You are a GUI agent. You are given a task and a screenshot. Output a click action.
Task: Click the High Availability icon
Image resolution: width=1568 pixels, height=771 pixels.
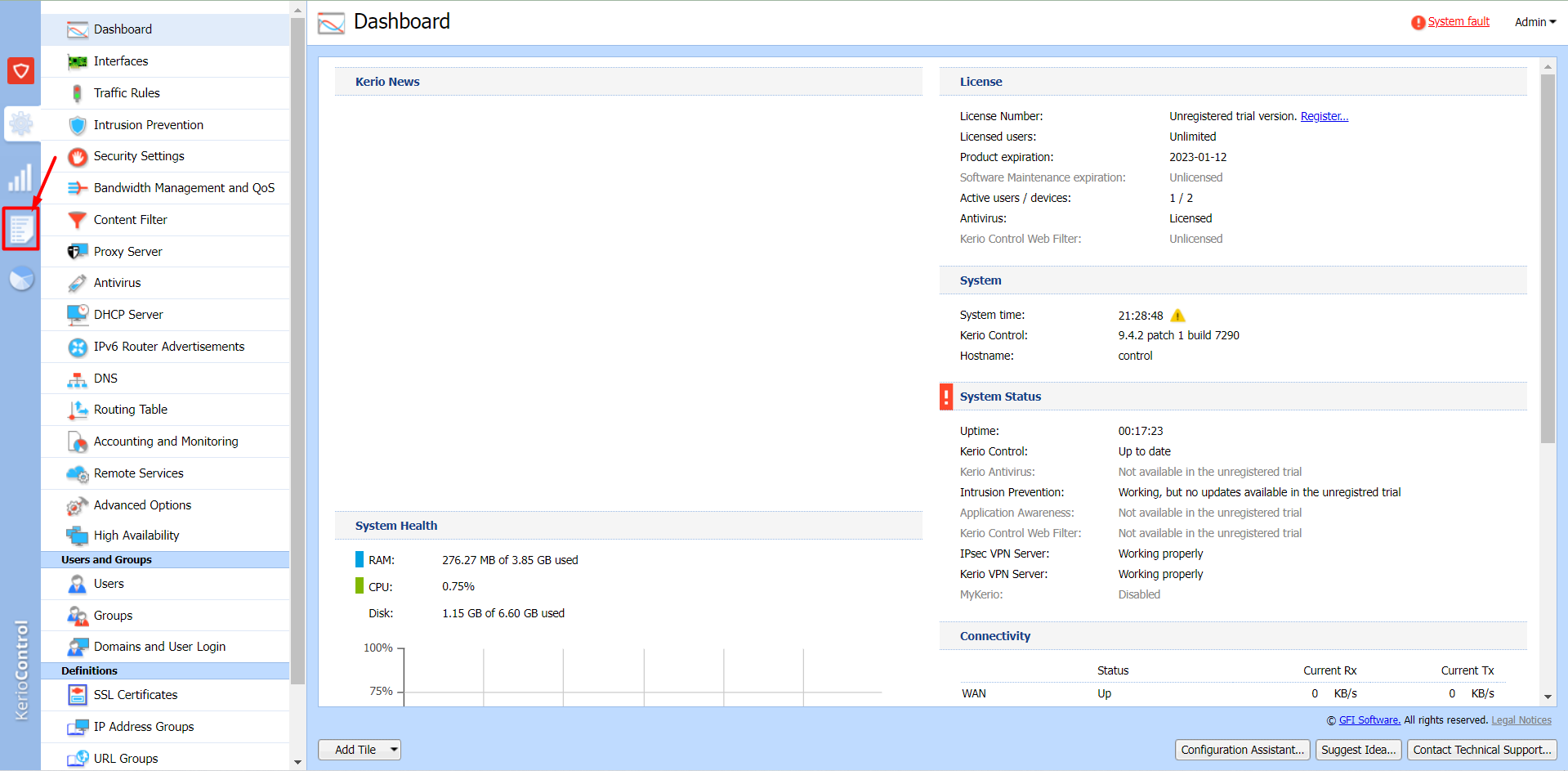click(x=78, y=536)
